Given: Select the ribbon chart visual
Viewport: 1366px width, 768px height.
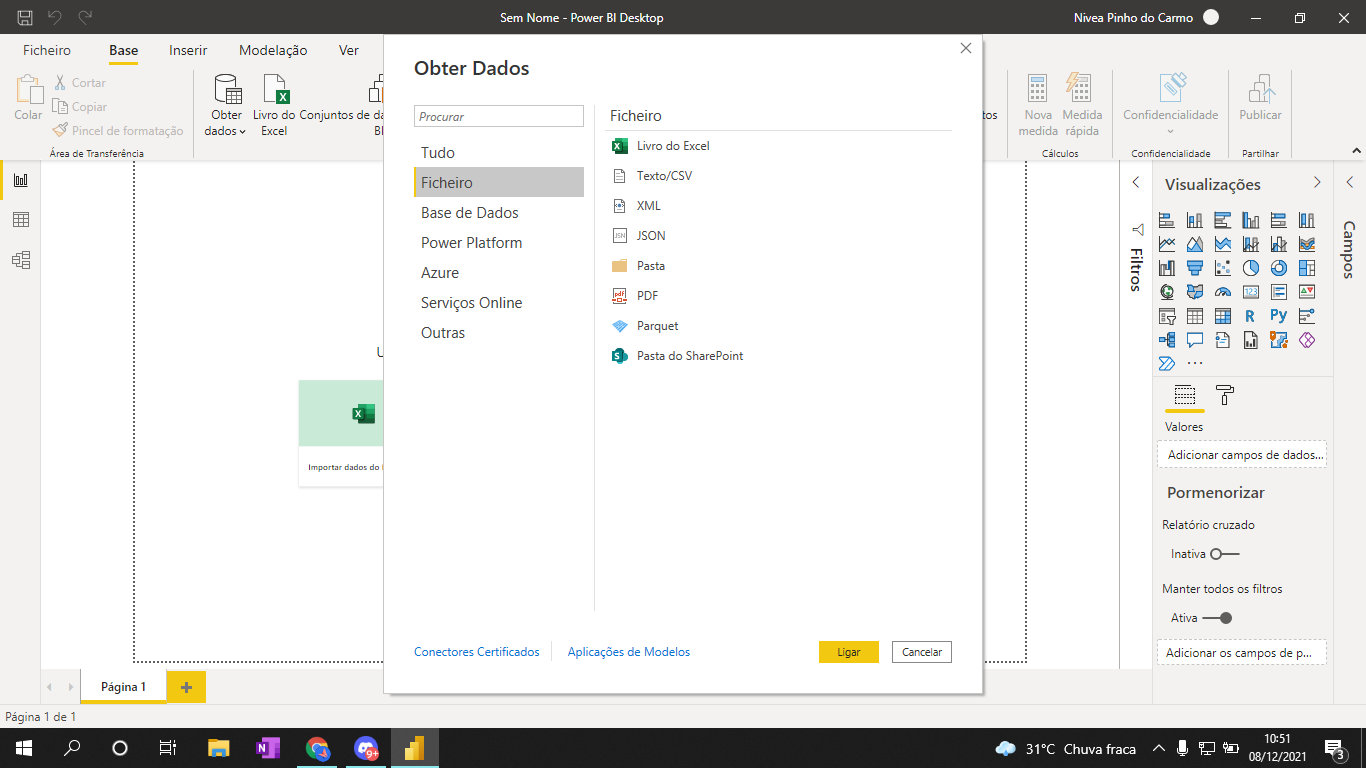Looking at the screenshot, I should pos(1306,244).
